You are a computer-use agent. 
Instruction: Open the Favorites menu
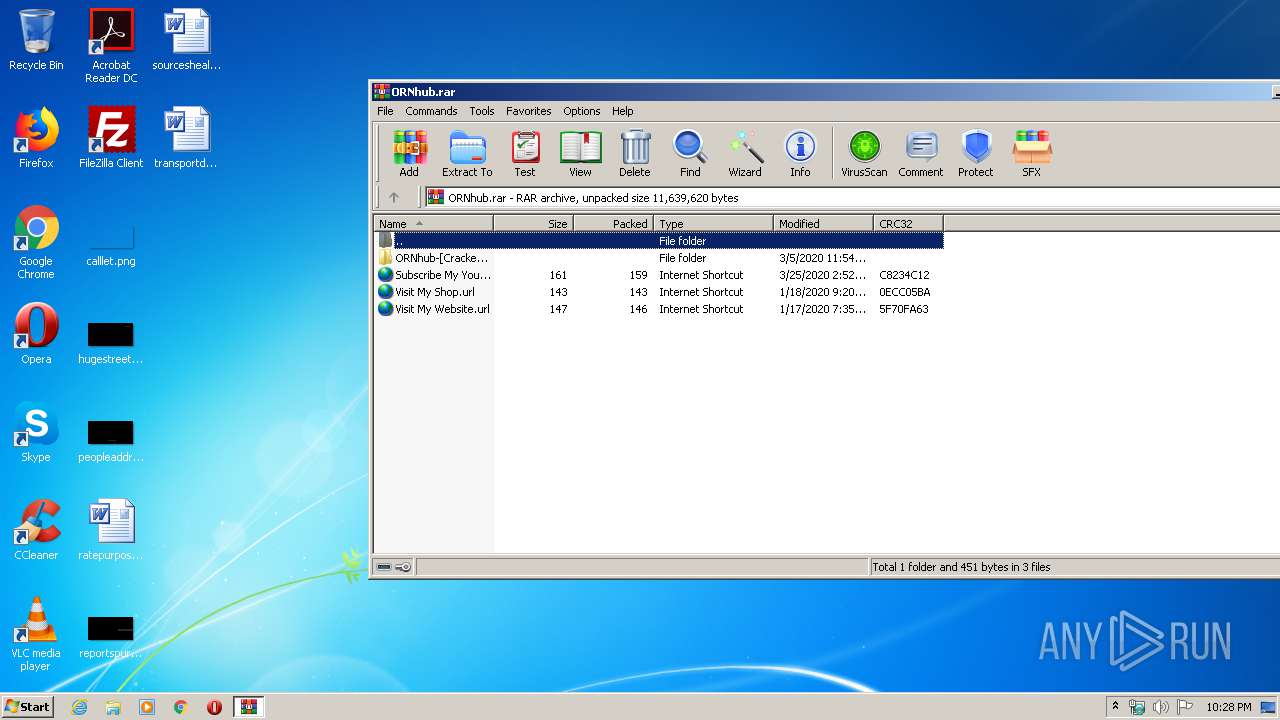click(x=528, y=111)
